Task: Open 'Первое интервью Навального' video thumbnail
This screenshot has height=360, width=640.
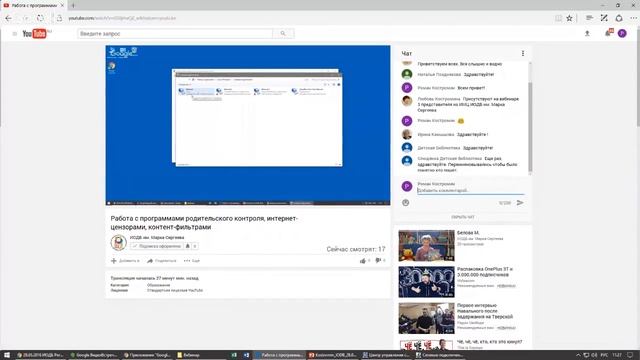Action: 426,318
